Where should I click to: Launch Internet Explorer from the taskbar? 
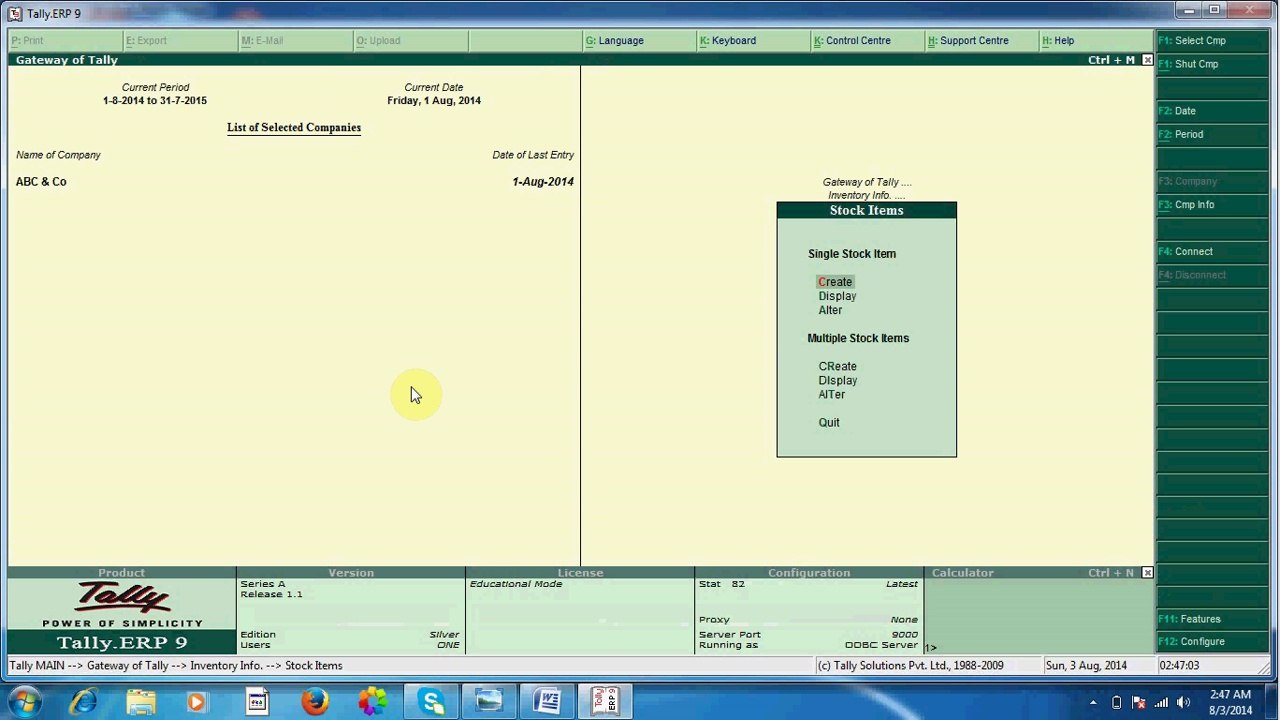[x=83, y=702]
